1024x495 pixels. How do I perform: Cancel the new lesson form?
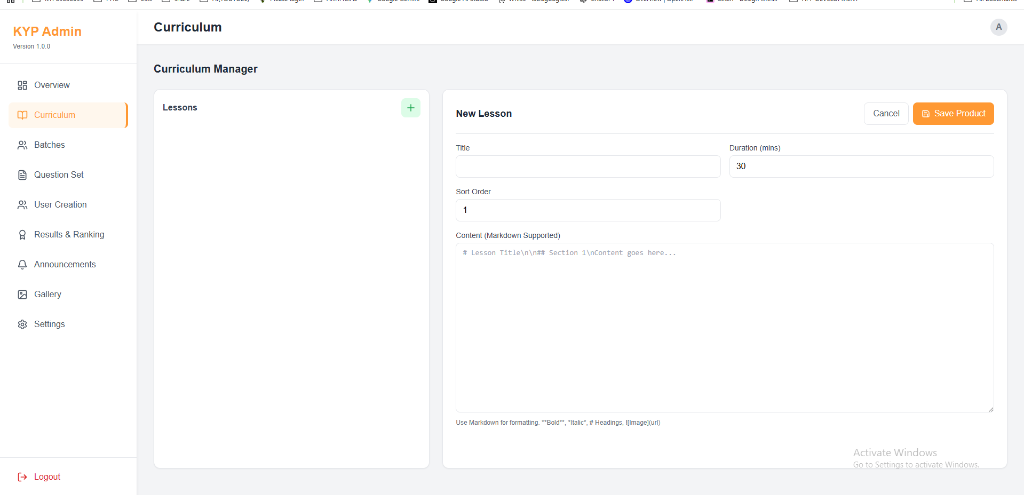tap(886, 114)
